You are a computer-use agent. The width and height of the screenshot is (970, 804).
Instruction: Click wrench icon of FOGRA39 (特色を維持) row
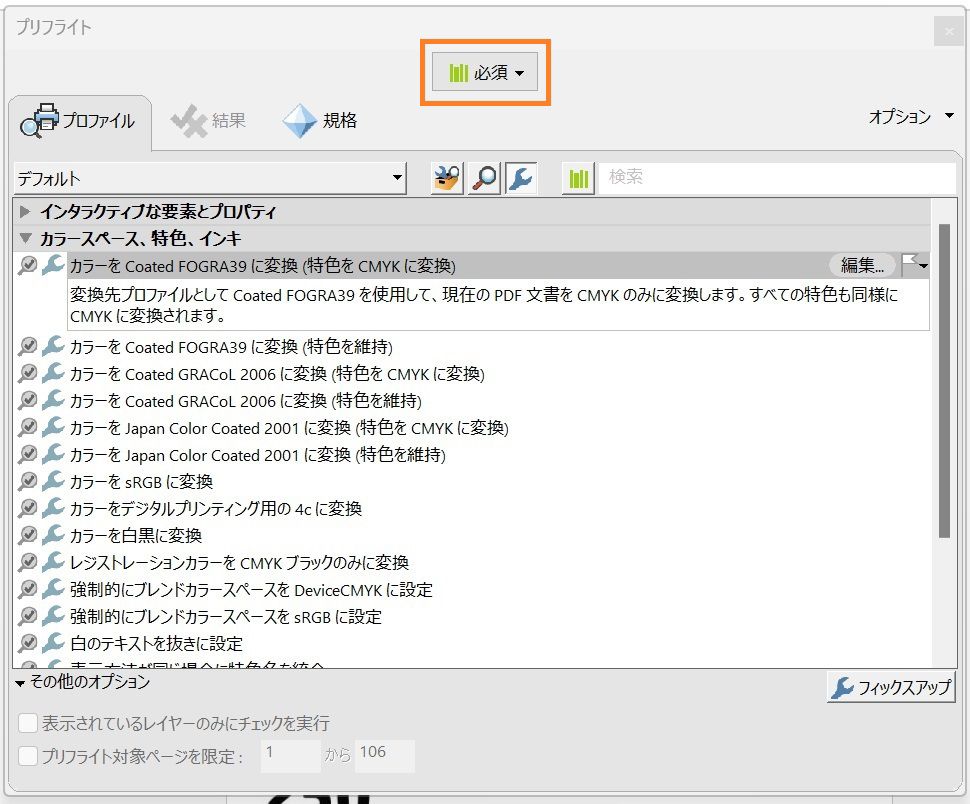[53, 346]
